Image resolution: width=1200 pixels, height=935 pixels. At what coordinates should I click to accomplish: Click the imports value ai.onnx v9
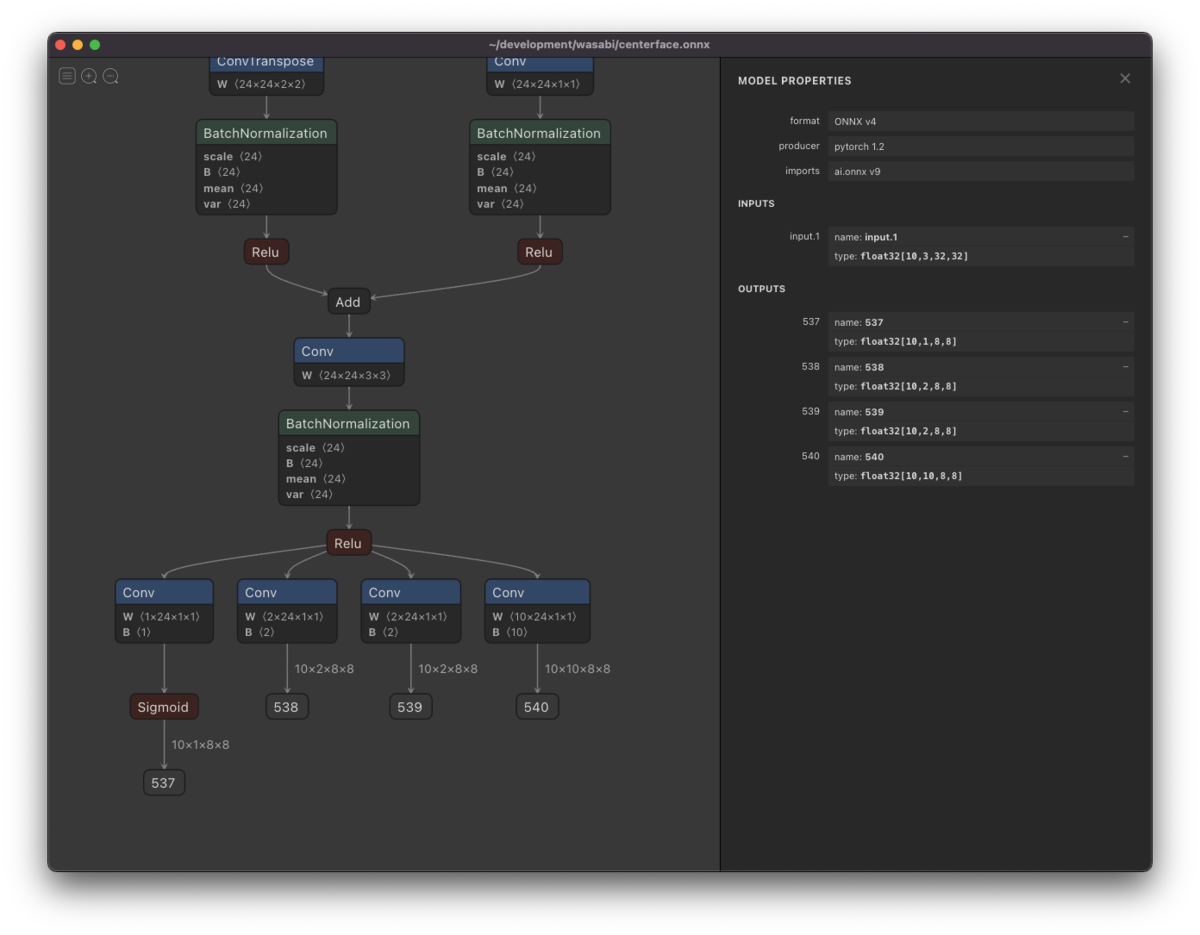[x=981, y=171]
